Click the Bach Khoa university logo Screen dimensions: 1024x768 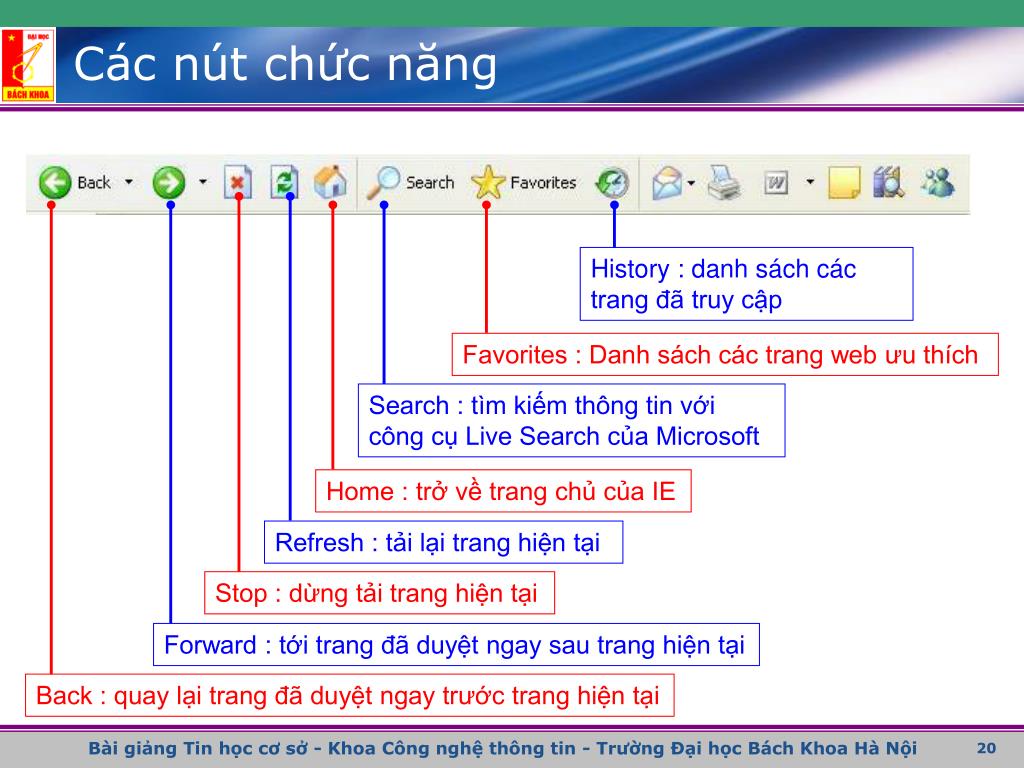coord(28,65)
